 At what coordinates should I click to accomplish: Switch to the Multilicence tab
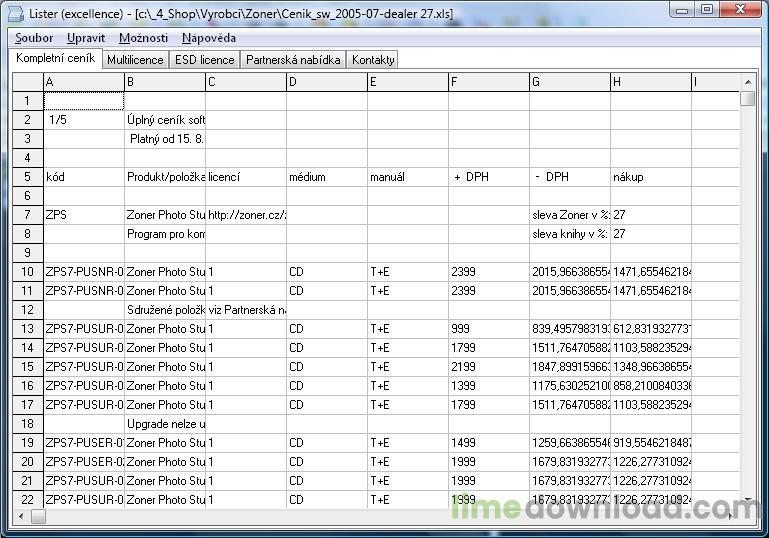point(135,60)
